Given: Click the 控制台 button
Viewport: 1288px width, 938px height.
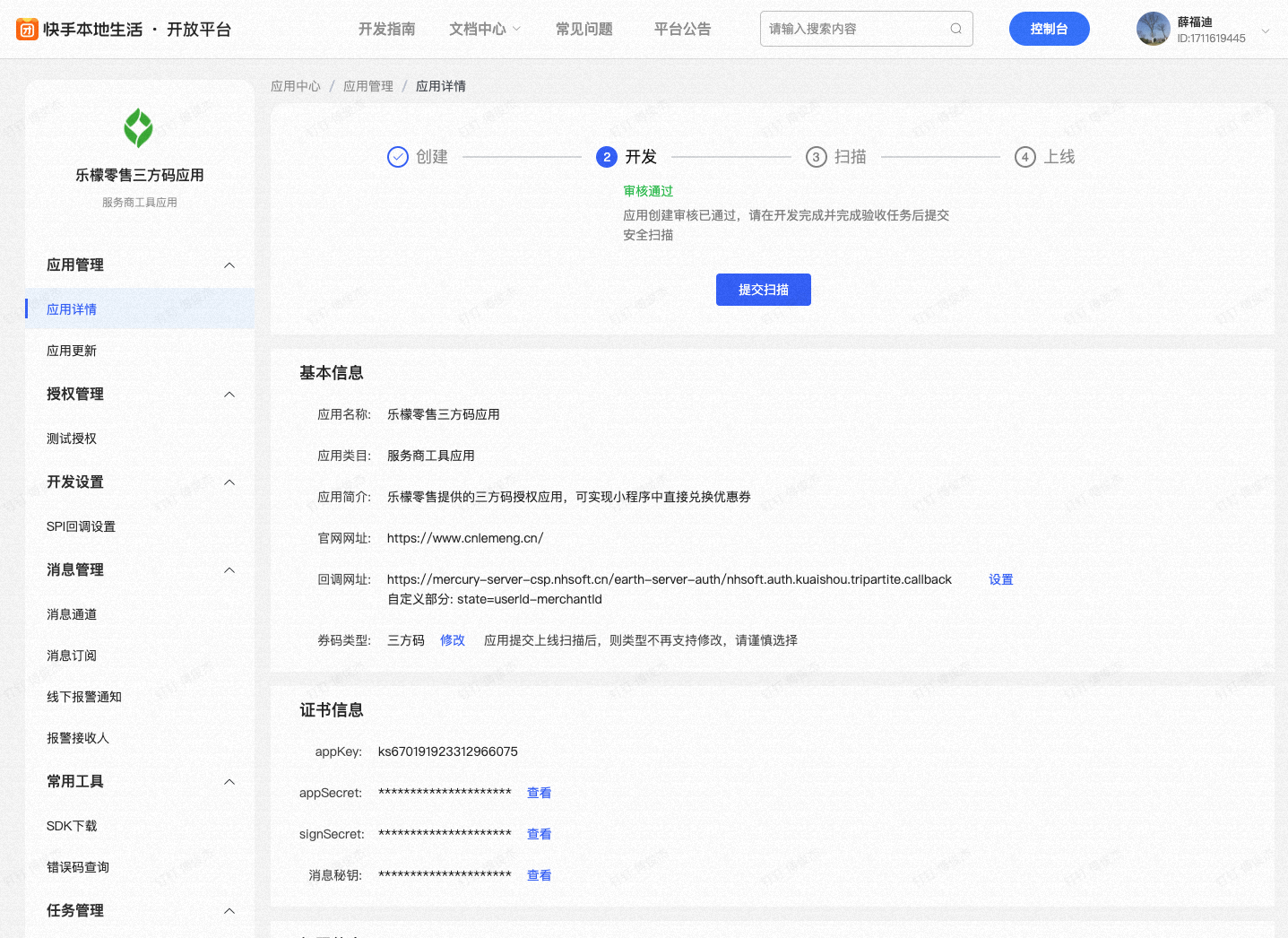Looking at the screenshot, I should point(1050,29).
